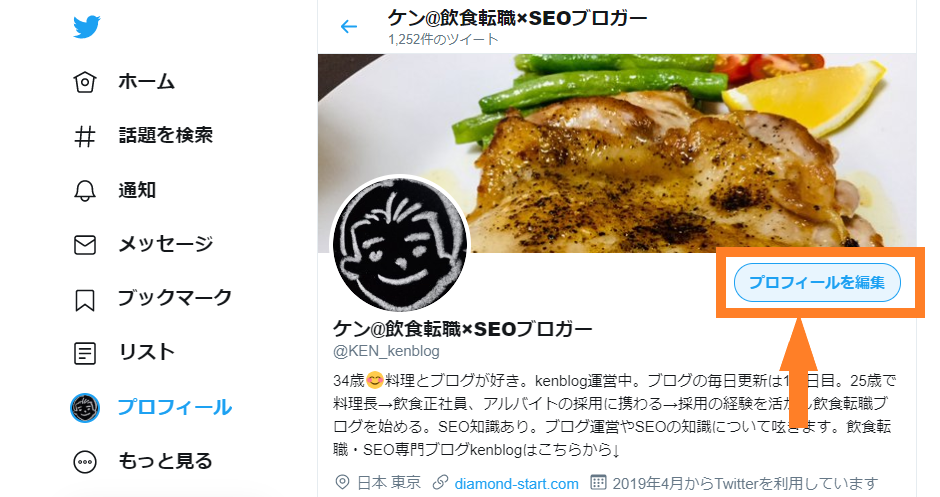Click the @KEN_kenblog username handle
Viewport: 940px width, 497px height.
pos(386,351)
